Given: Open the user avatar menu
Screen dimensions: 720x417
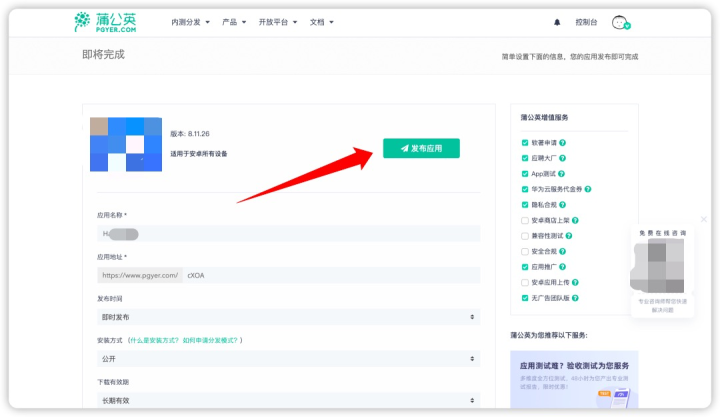Looking at the screenshot, I should [x=621, y=22].
